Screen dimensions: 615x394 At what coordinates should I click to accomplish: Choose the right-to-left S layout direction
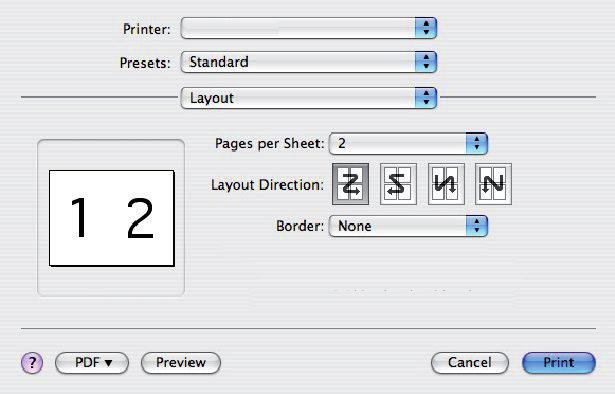pyautogui.click(x=398, y=184)
